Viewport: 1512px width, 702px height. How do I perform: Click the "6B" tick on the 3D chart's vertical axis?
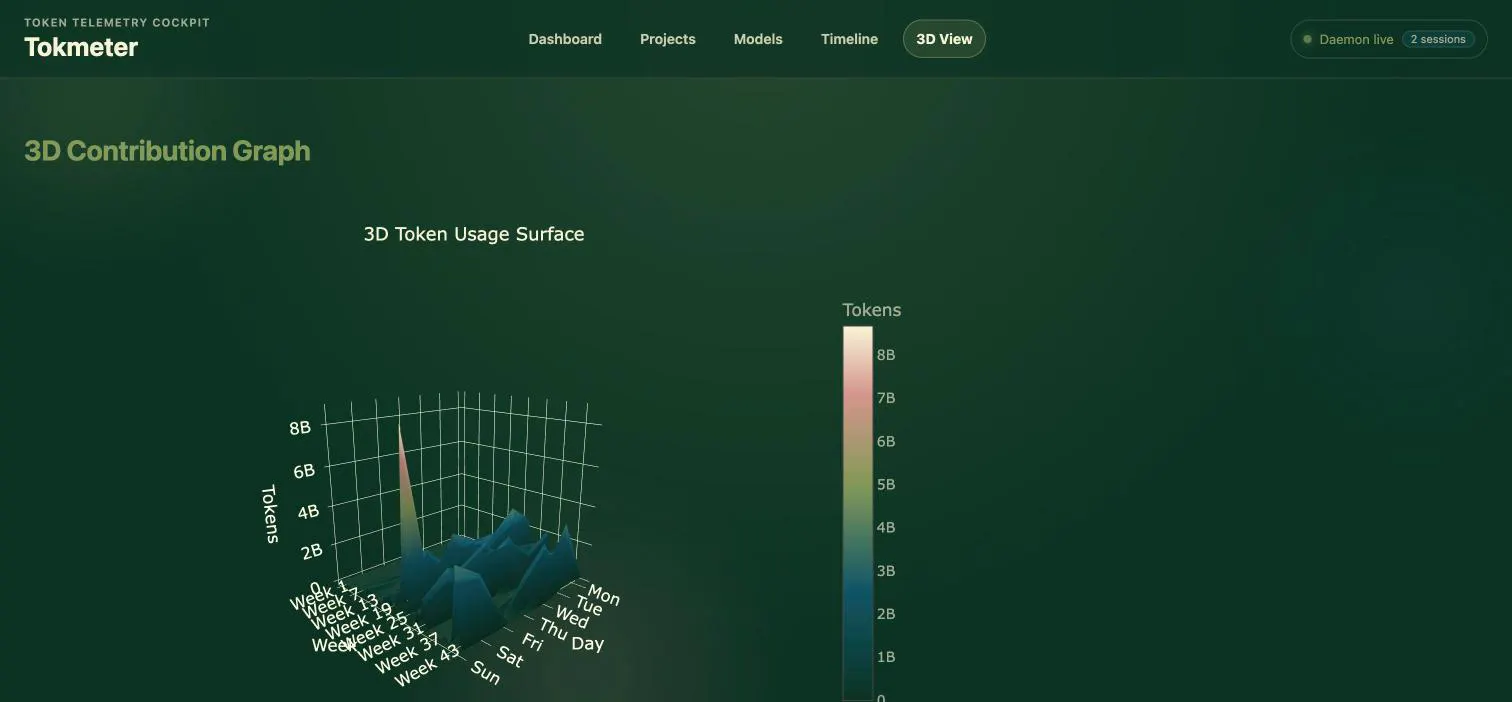click(x=304, y=470)
